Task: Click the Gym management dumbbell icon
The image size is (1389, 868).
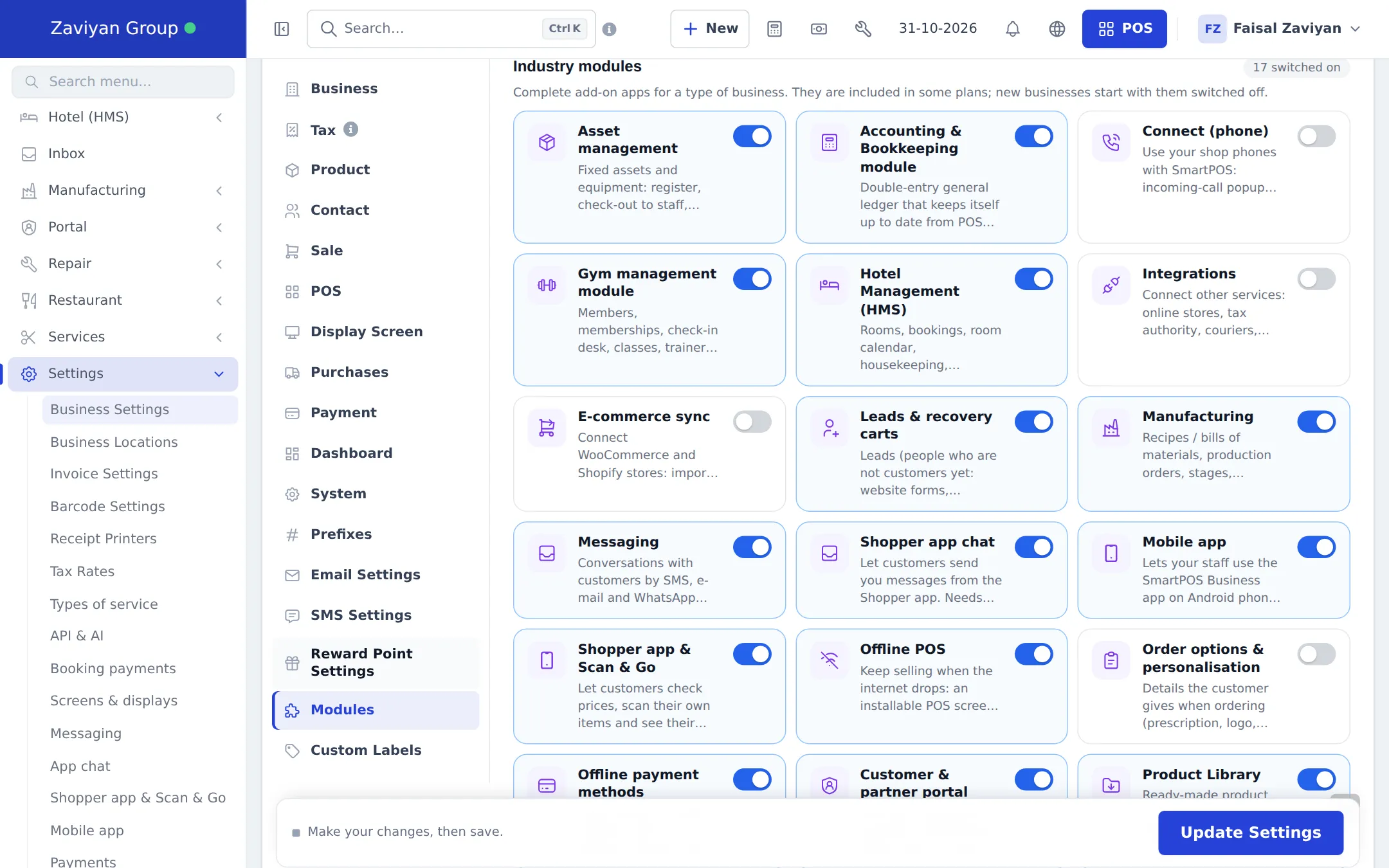Action: click(547, 285)
